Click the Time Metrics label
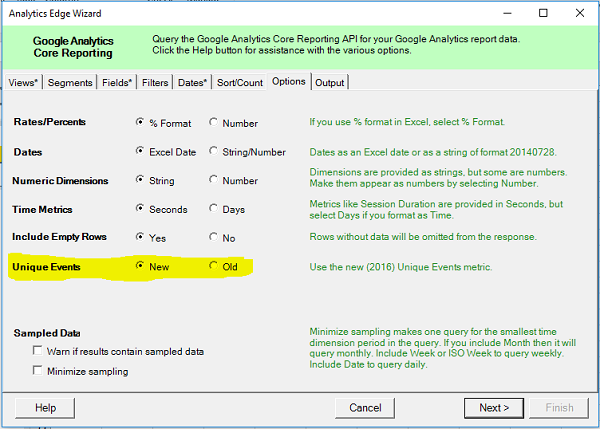This screenshot has width=600, height=429. [42, 210]
